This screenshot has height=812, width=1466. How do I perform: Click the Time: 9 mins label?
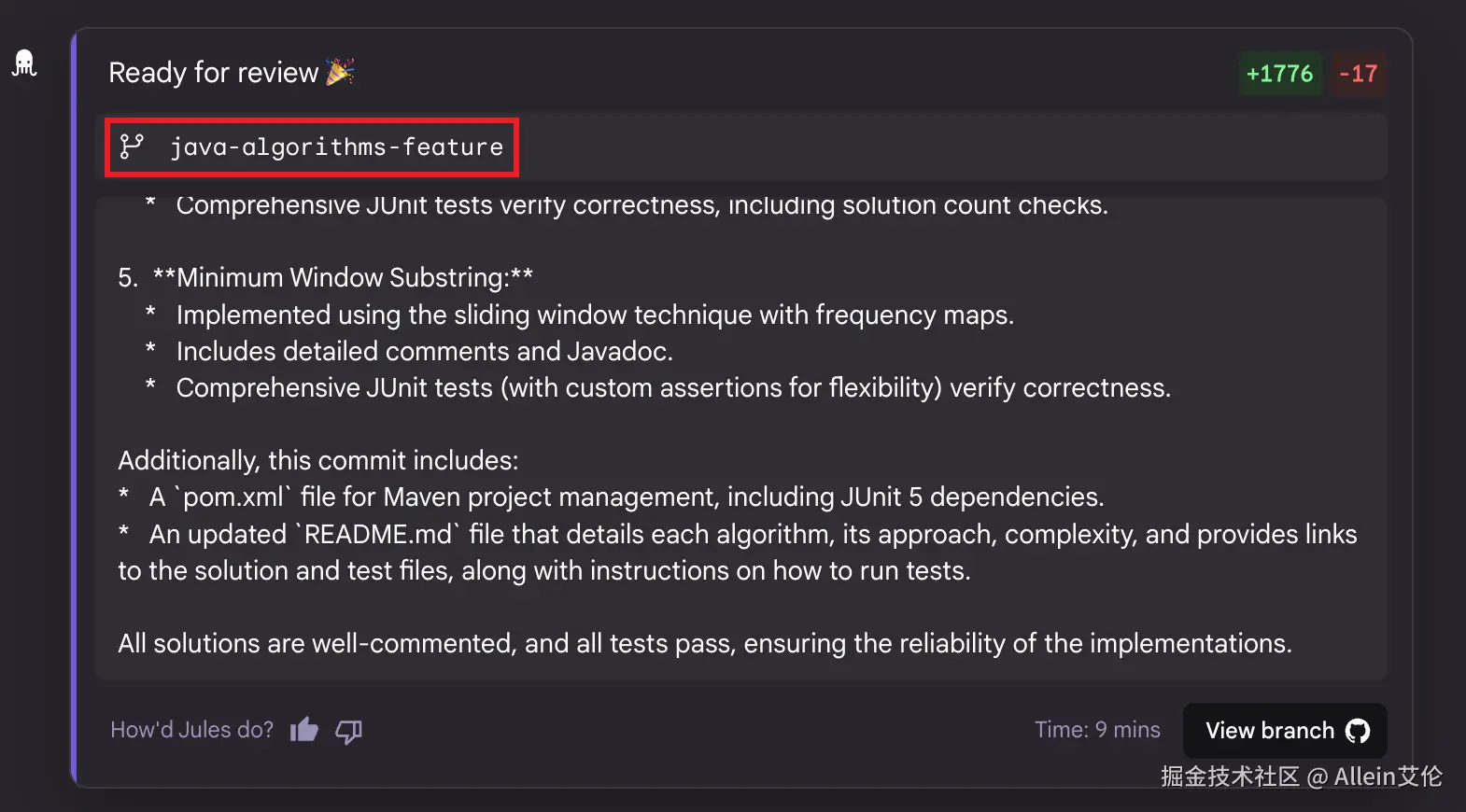(1097, 730)
